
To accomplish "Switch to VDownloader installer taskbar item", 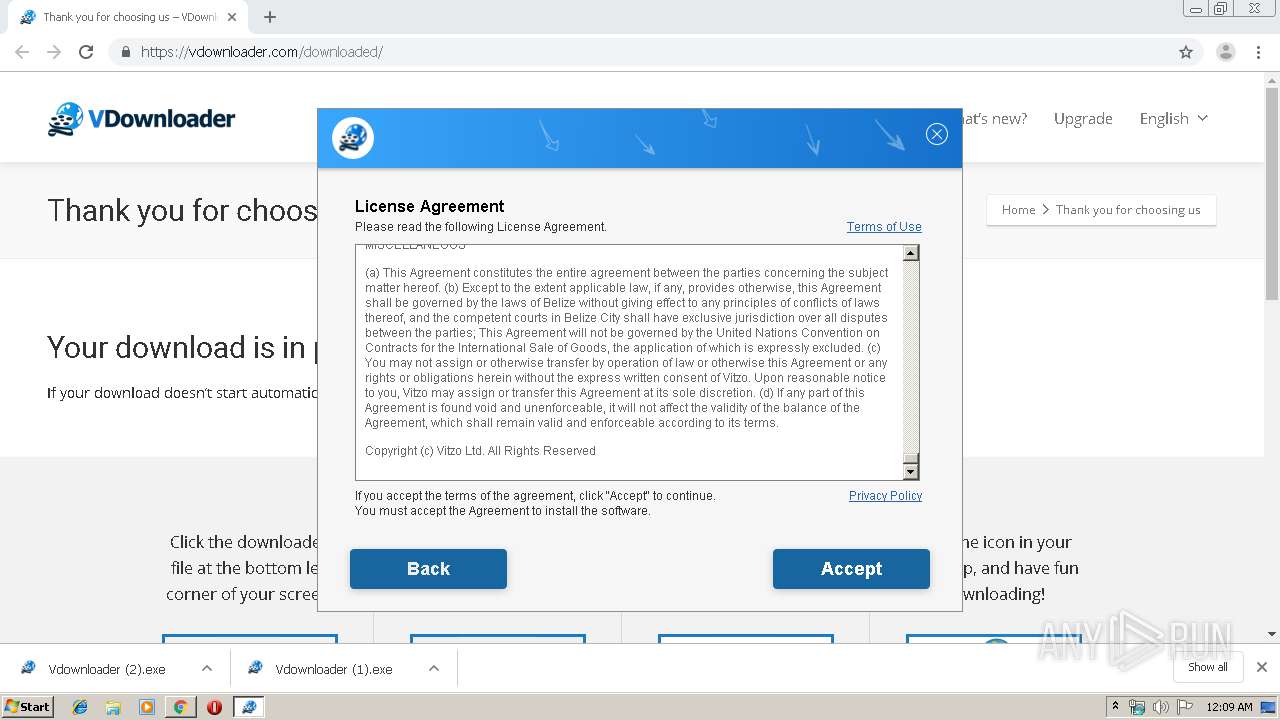I will [248, 707].
